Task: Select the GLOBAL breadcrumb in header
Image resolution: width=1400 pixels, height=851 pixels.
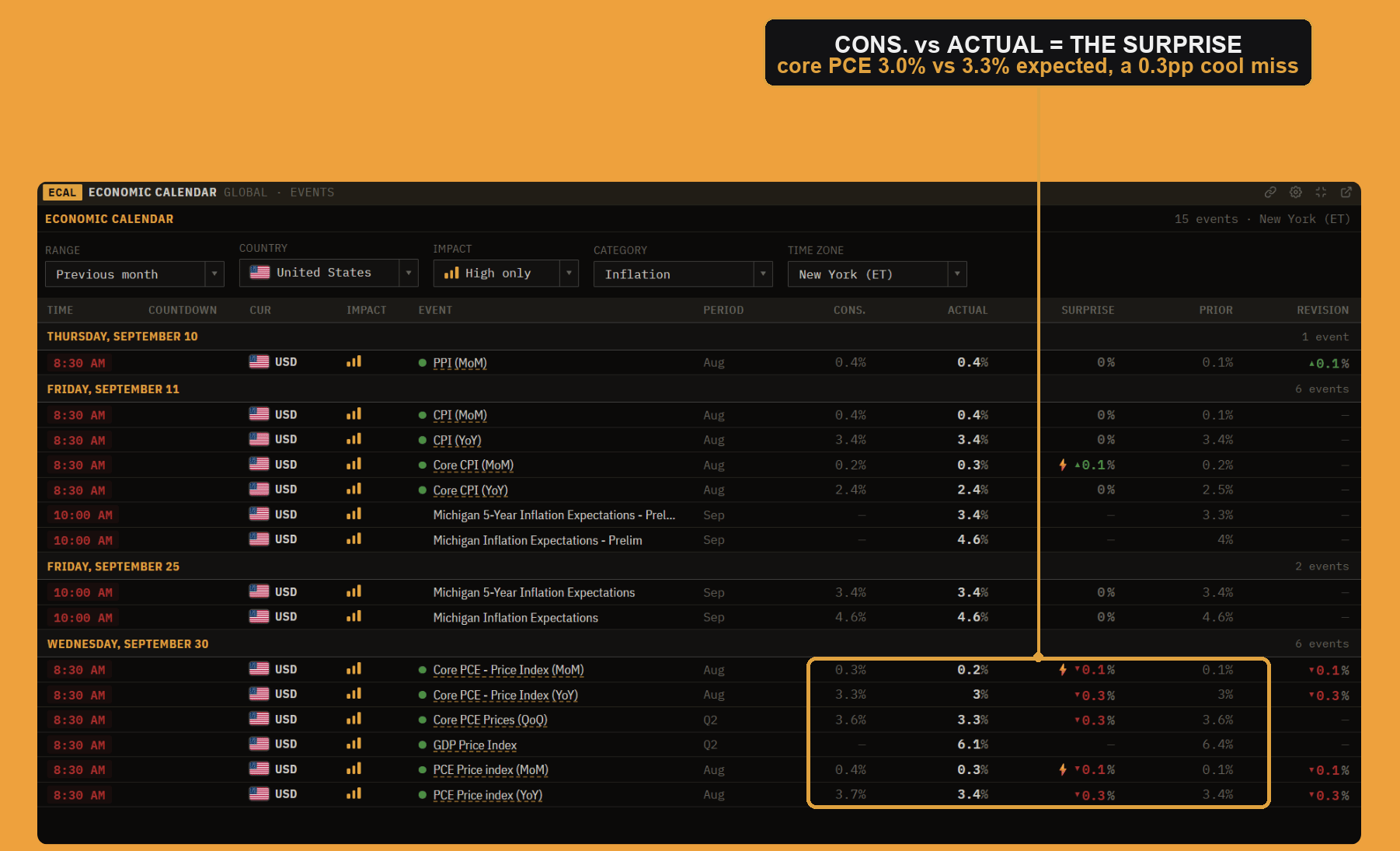Action: (x=246, y=192)
